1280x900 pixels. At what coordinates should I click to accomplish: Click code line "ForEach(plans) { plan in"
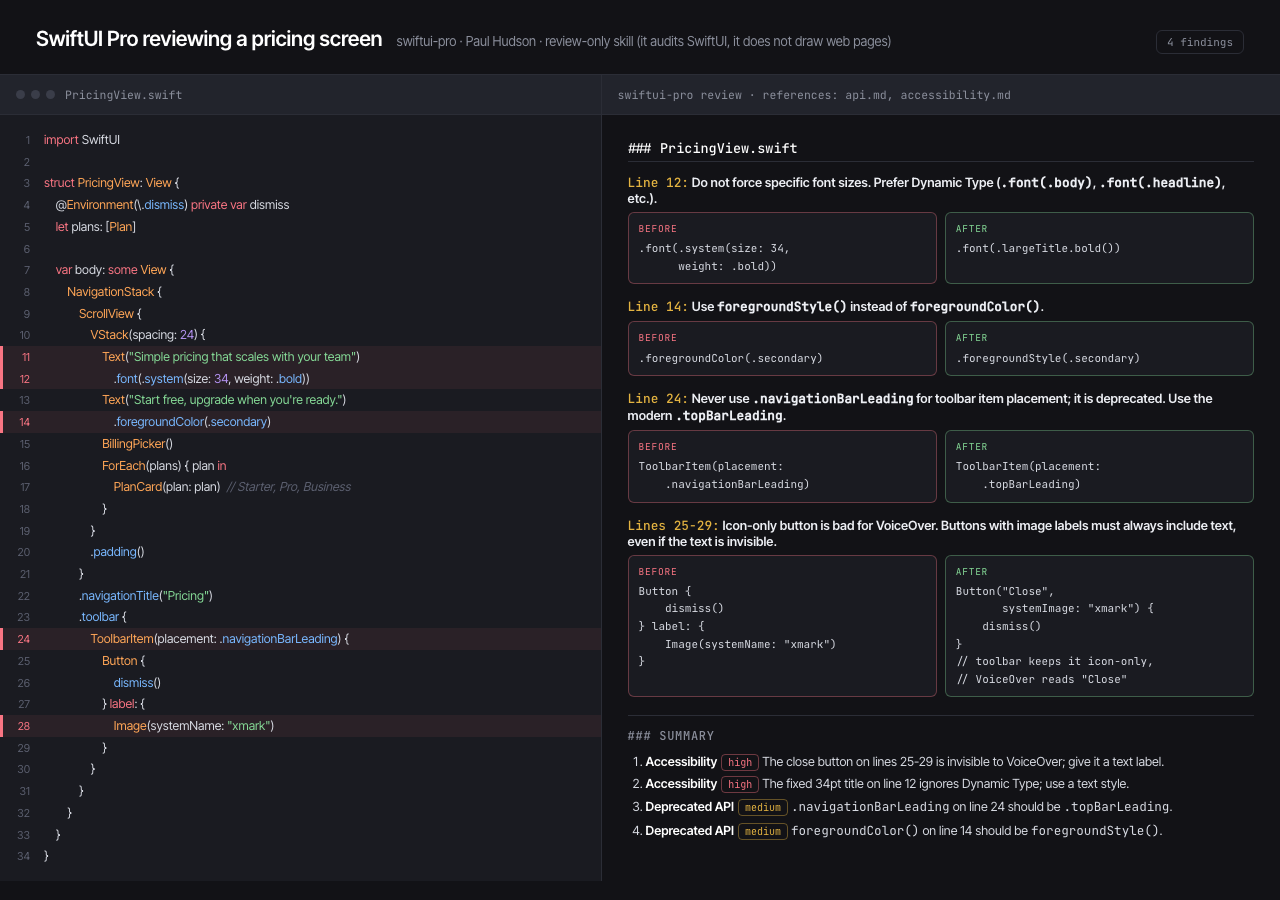coord(164,466)
